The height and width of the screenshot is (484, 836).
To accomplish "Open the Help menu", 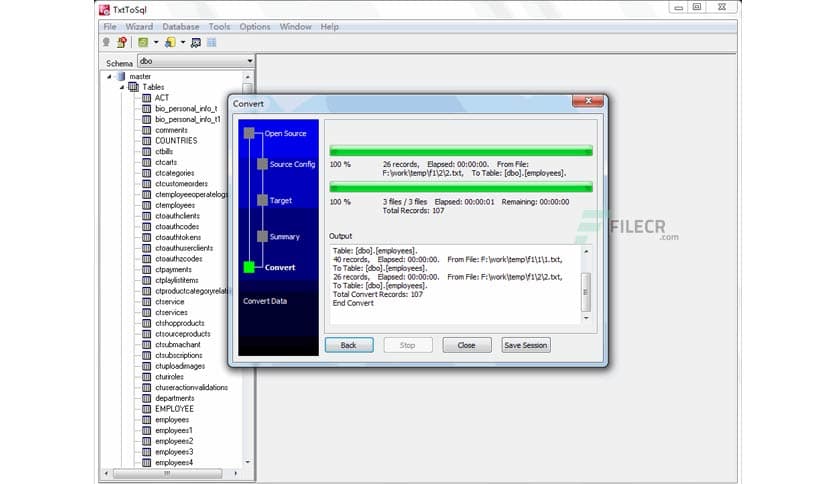I will click(x=329, y=27).
